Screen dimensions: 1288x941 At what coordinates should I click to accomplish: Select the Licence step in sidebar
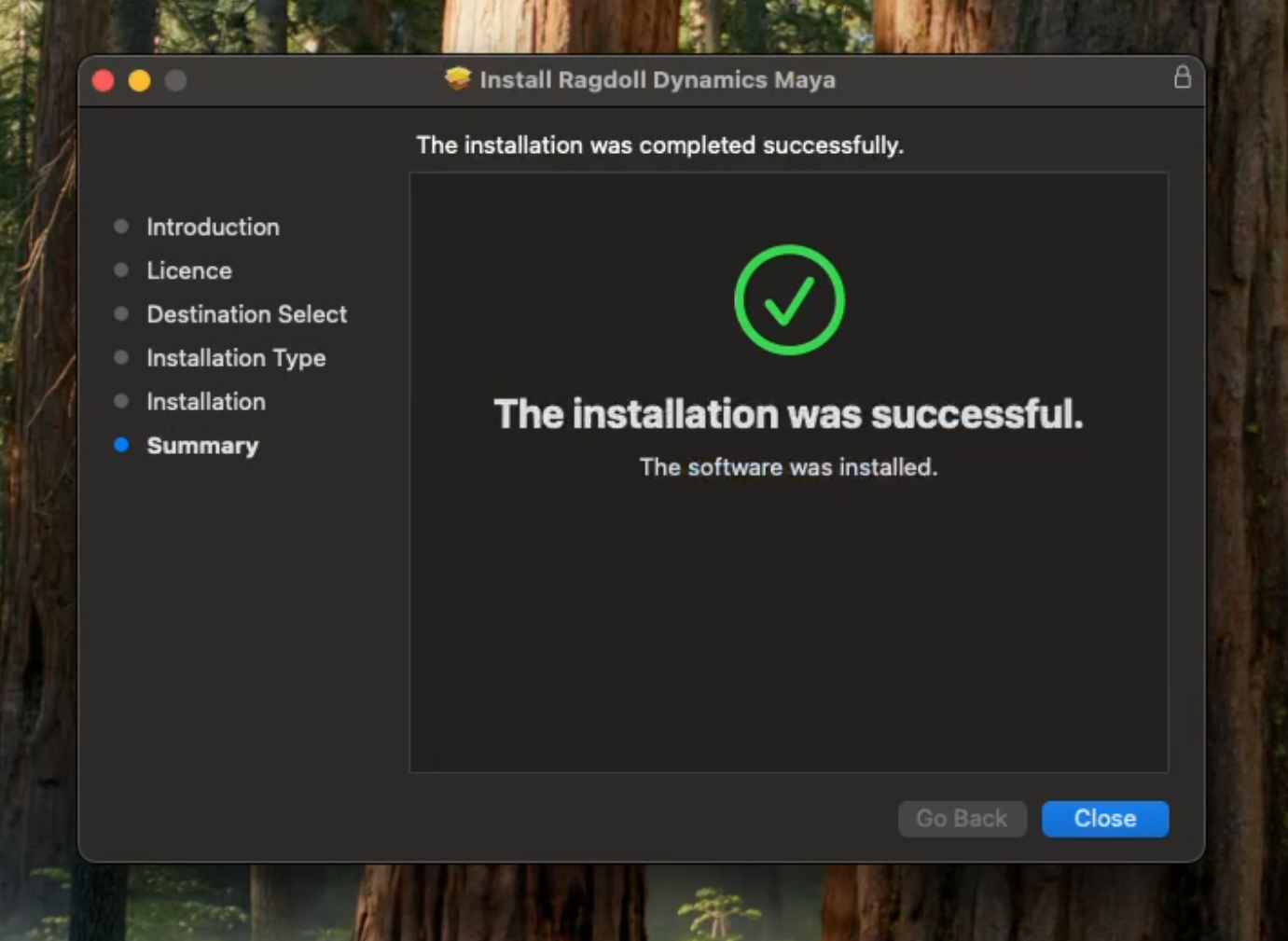[189, 270]
